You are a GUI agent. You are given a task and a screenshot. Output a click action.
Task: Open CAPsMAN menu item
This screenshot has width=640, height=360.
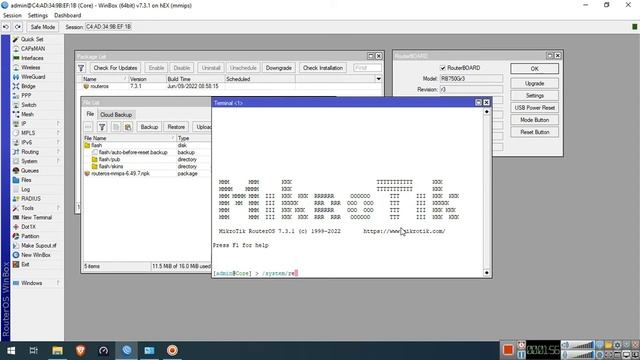(33, 49)
